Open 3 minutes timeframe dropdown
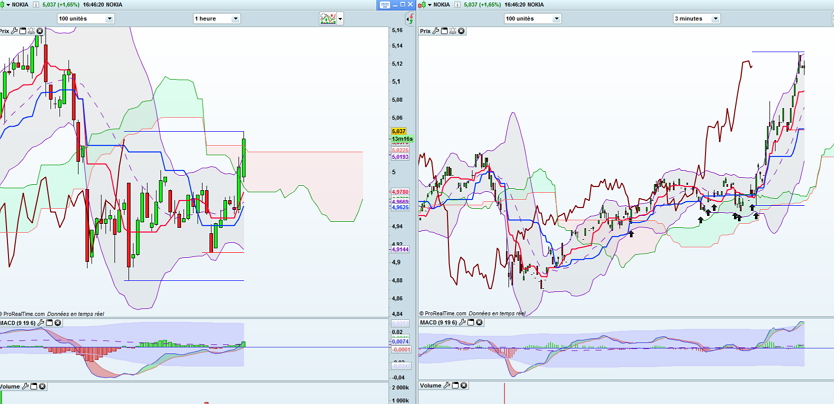 (697, 19)
